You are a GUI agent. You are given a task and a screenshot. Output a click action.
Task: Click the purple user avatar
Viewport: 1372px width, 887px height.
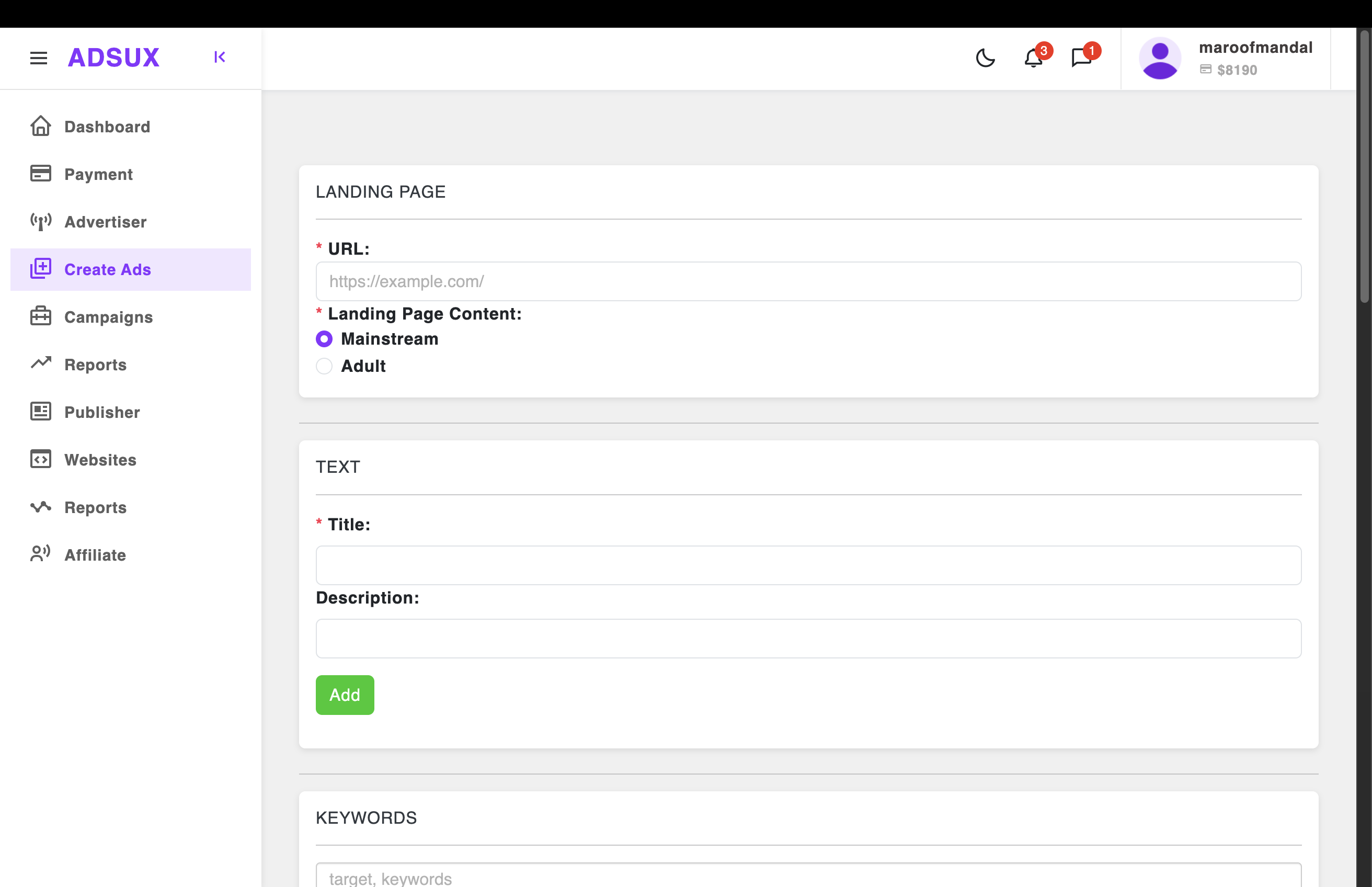tap(1160, 58)
